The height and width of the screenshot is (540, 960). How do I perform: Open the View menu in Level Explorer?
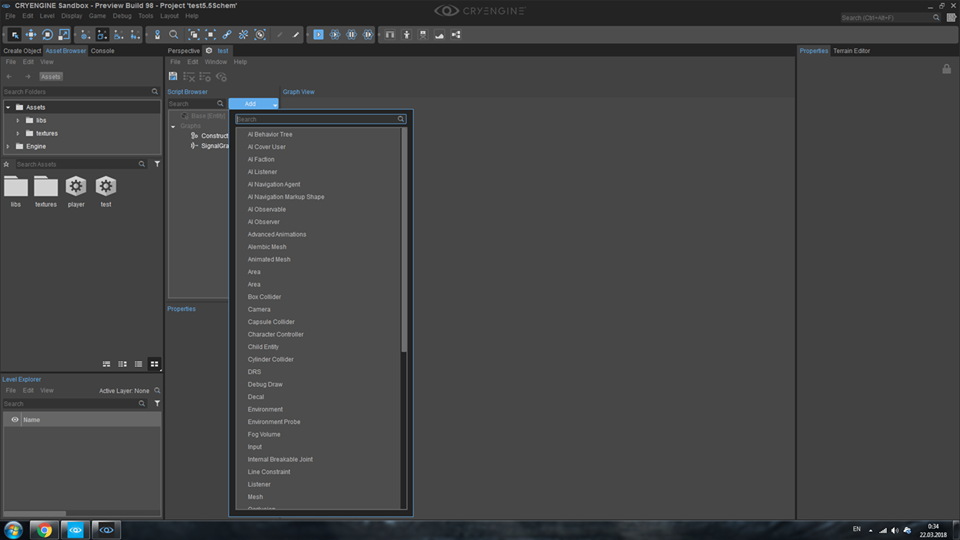47,391
